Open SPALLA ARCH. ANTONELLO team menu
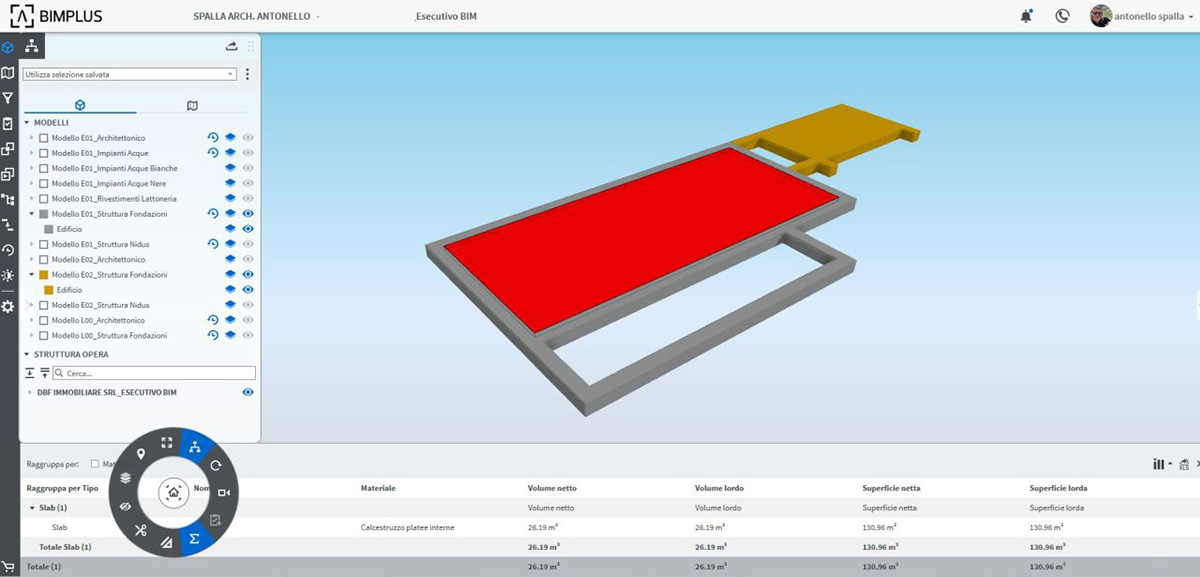The image size is (1200, 577). pyautogui.click(x=257, y=17)
